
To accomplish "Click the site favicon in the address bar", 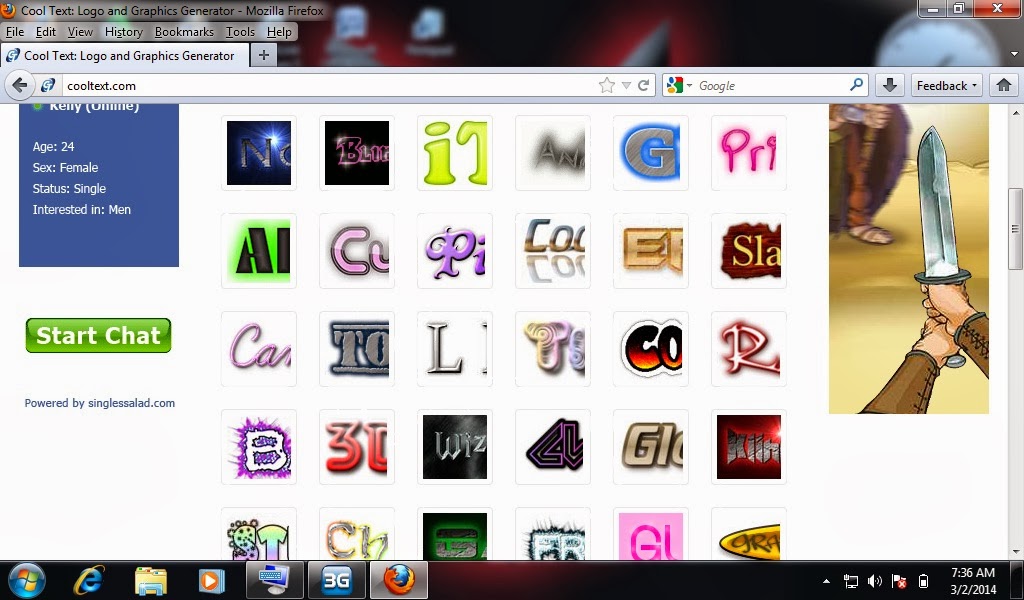I will (x=48, y=85).
